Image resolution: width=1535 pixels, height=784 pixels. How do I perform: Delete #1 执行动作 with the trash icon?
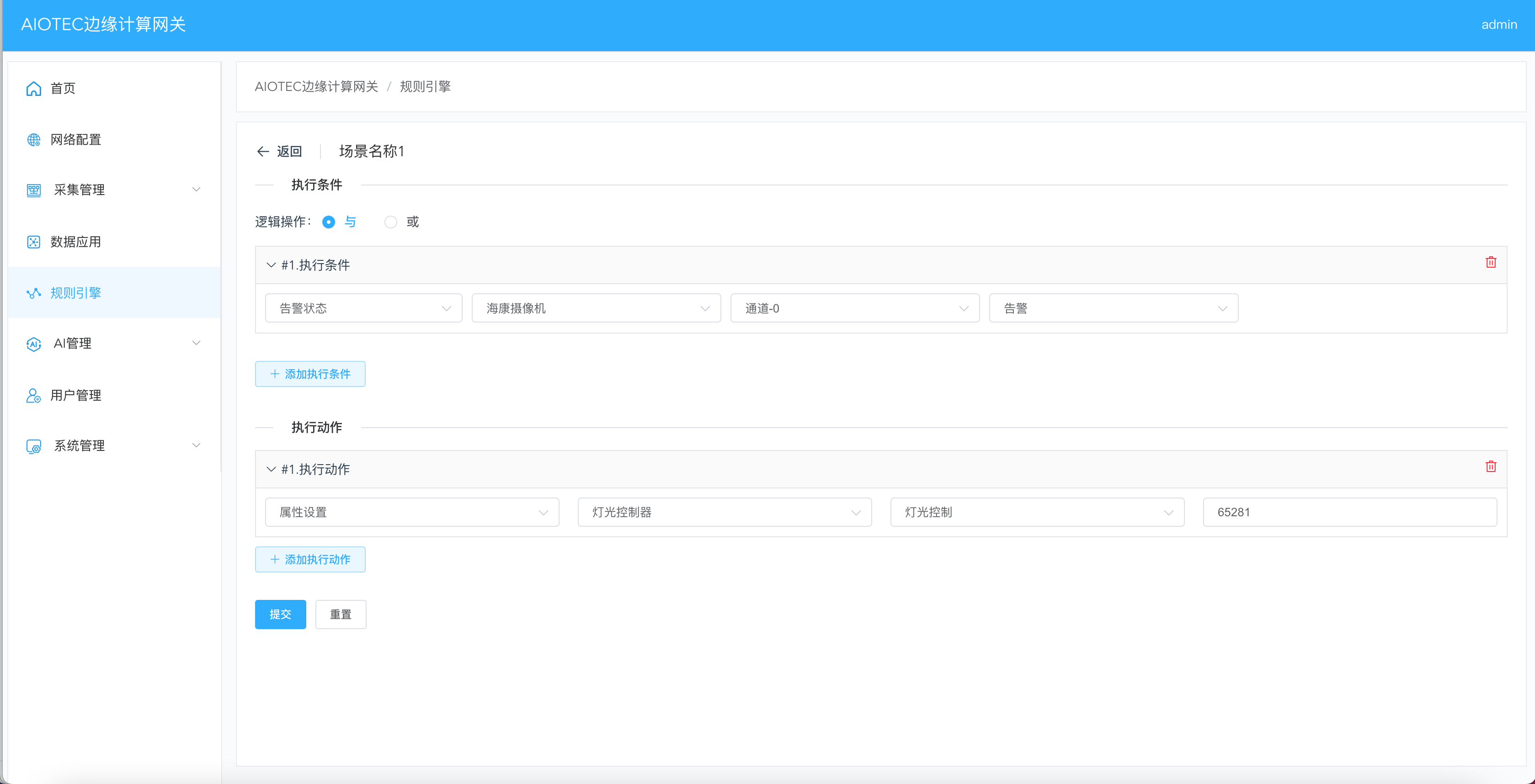1491,466
